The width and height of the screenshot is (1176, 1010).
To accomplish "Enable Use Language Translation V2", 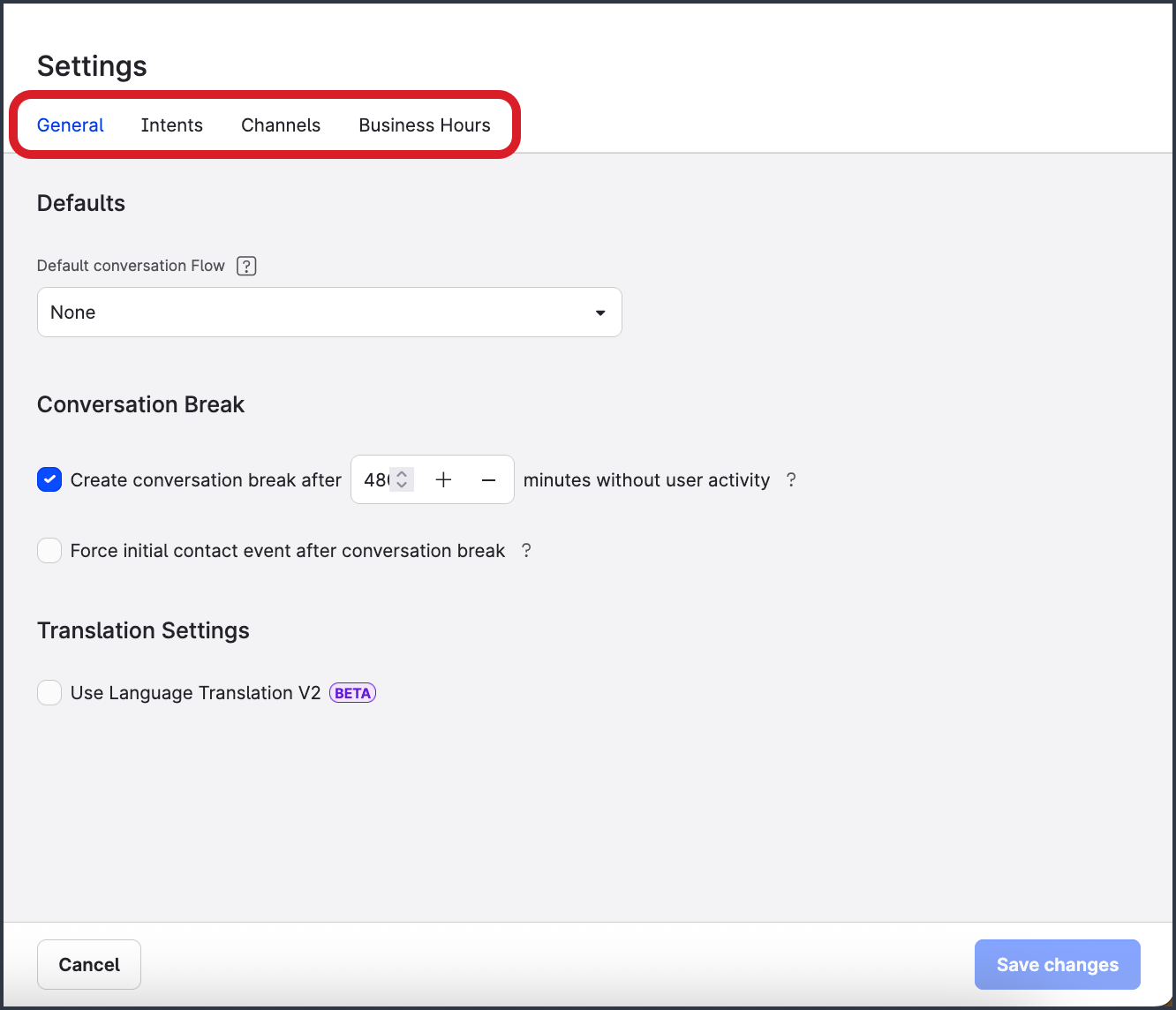I will tap(49, 692).
